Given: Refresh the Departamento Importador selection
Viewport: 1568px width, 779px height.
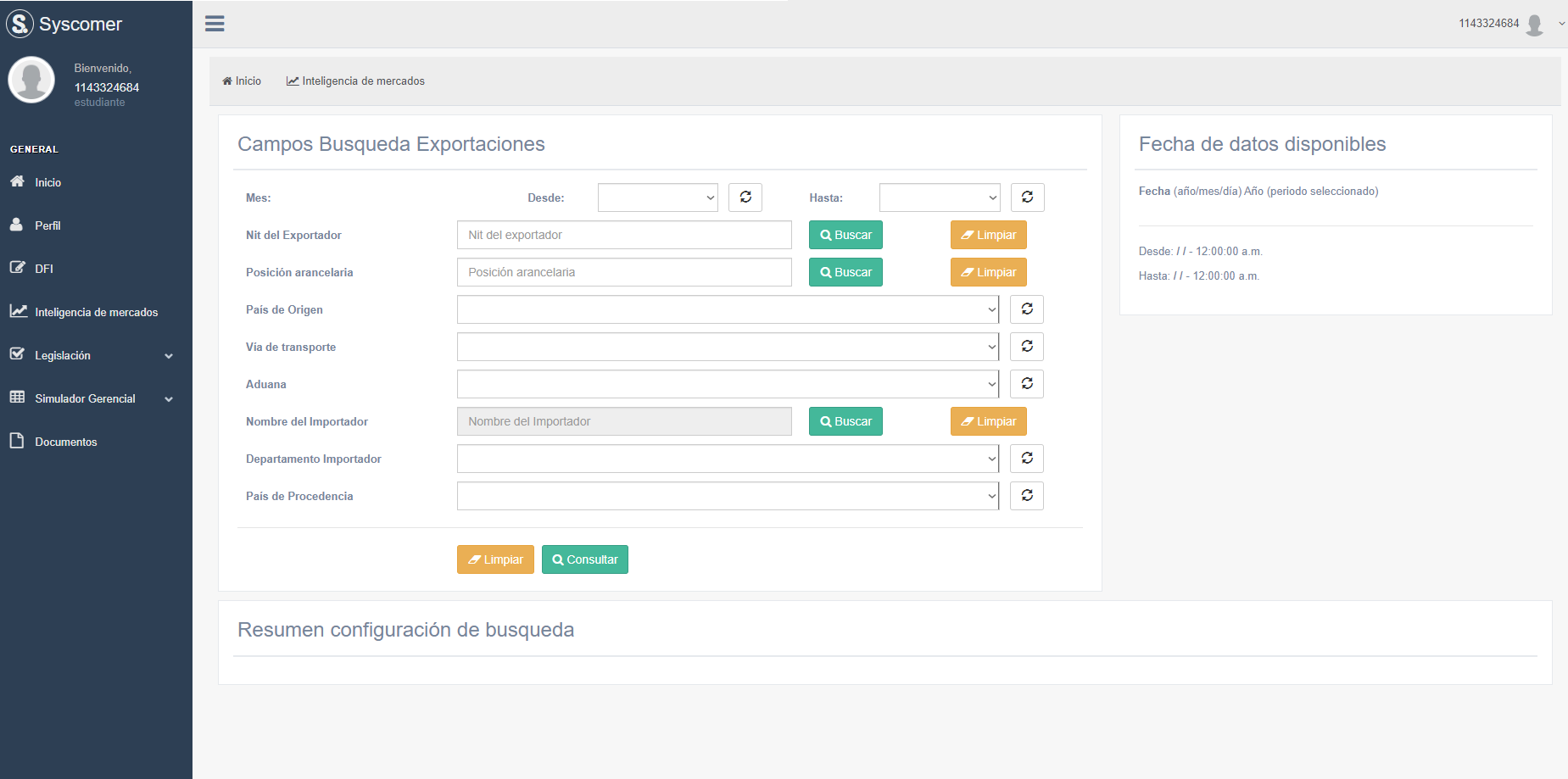Looking at the screenshot, I should pos(1026,459).
